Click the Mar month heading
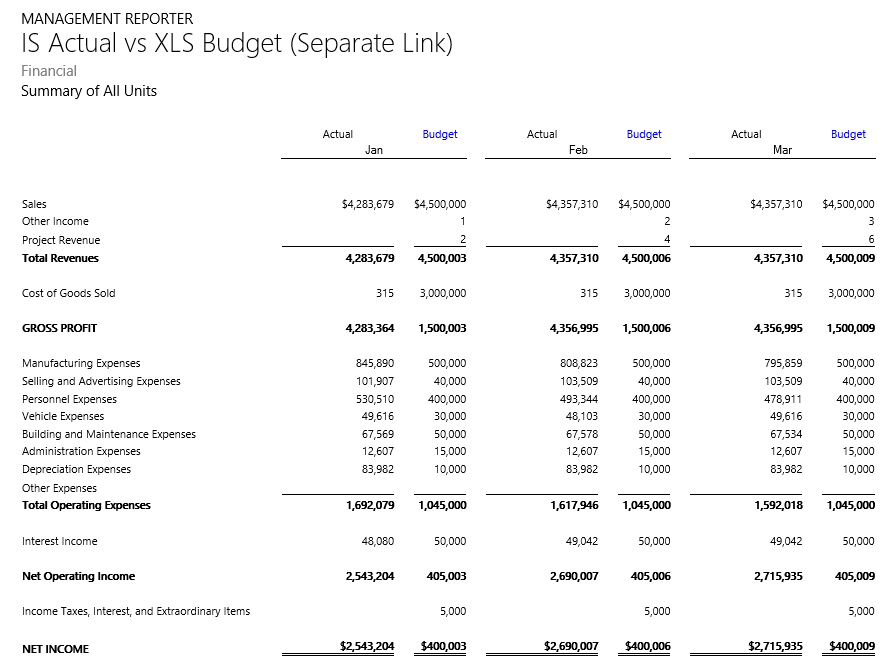Screen dimensions: 891x666 pyautogui.click(x=782, y=150)
